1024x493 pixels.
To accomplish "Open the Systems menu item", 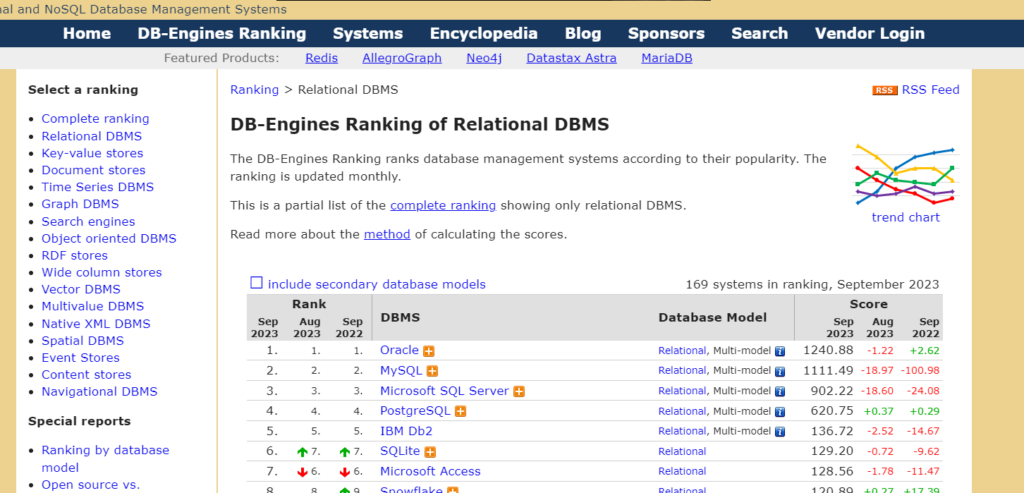I will [x=368, y=33].
